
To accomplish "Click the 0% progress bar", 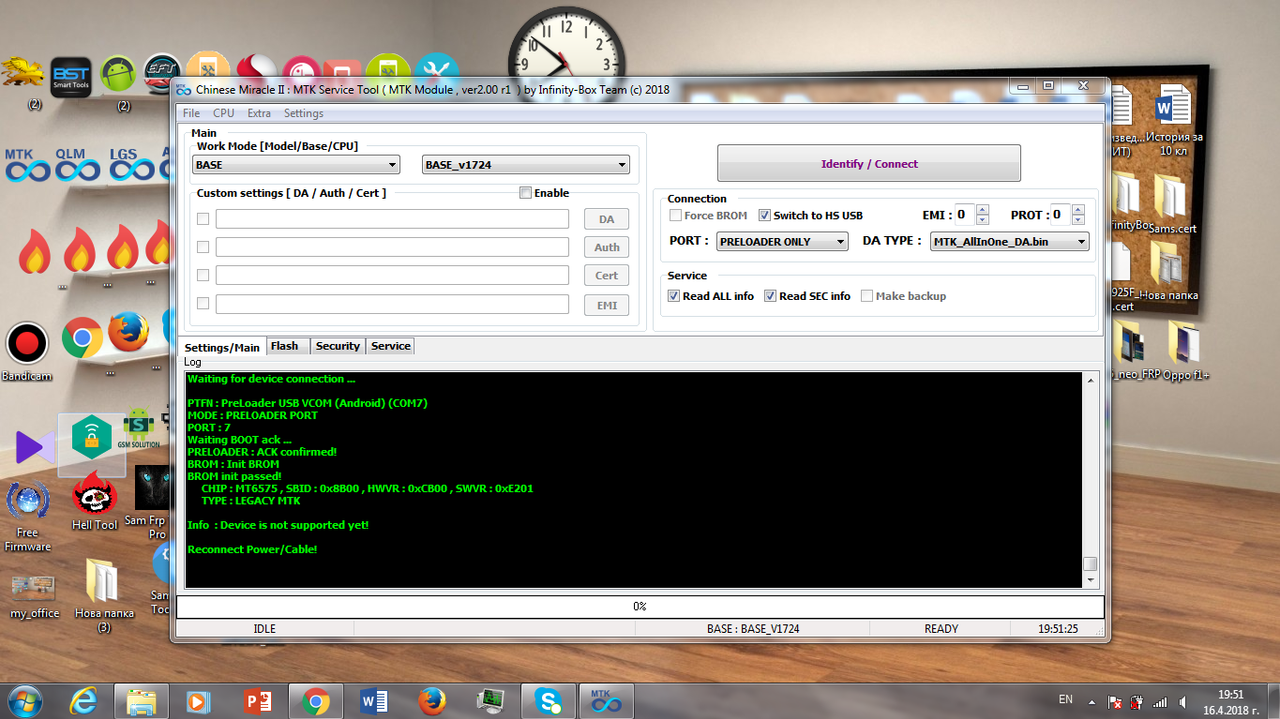I will click(x=640, y=606).
